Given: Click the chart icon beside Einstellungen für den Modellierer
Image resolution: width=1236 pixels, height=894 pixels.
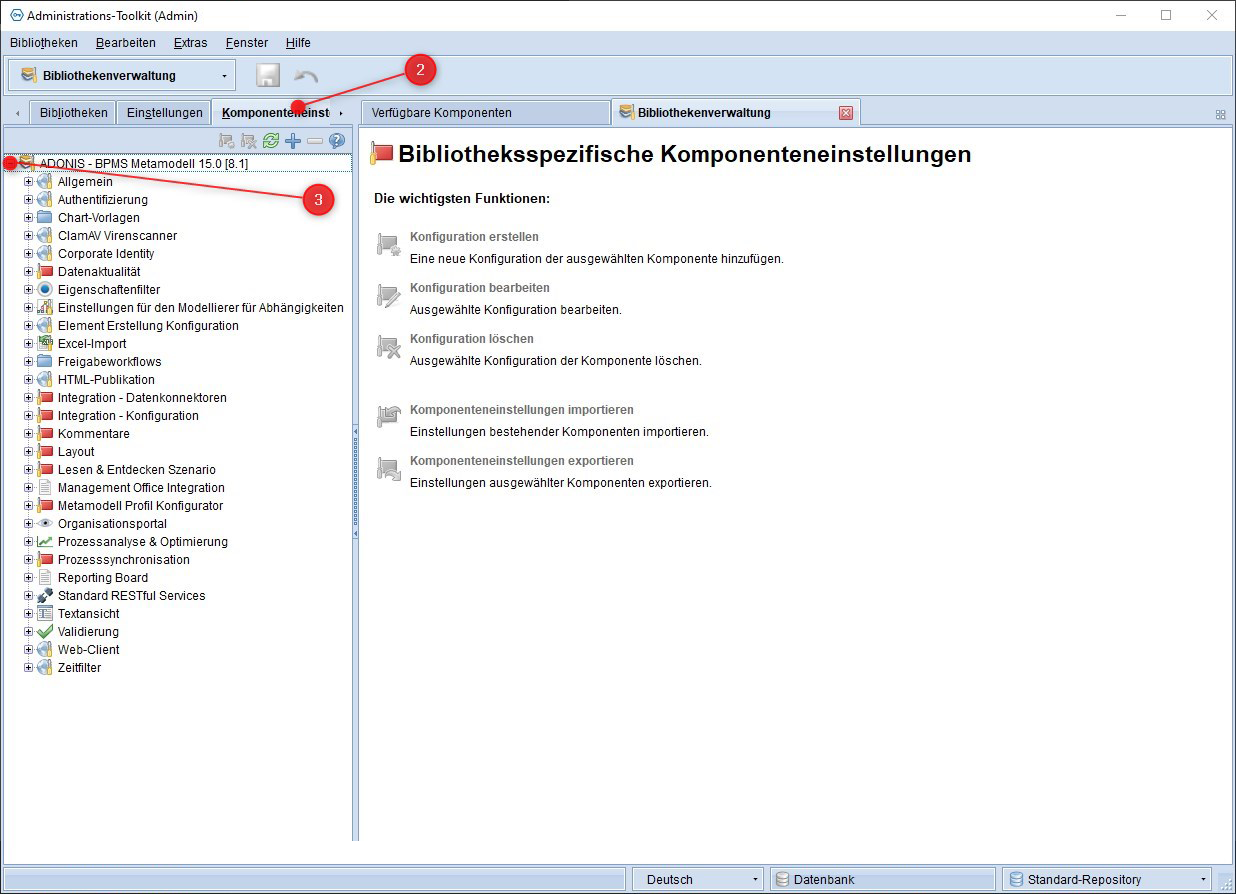Looking at the screenshot, I should coord(45,308).
